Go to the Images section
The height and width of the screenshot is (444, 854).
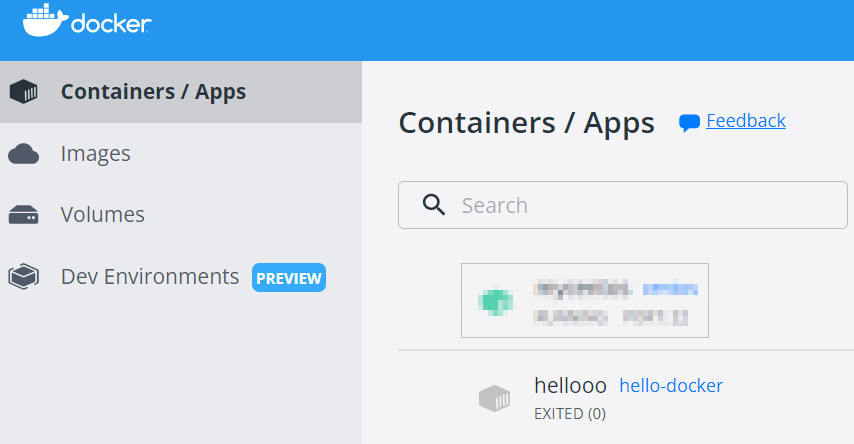pyautogui.click(x=95, y=154)
